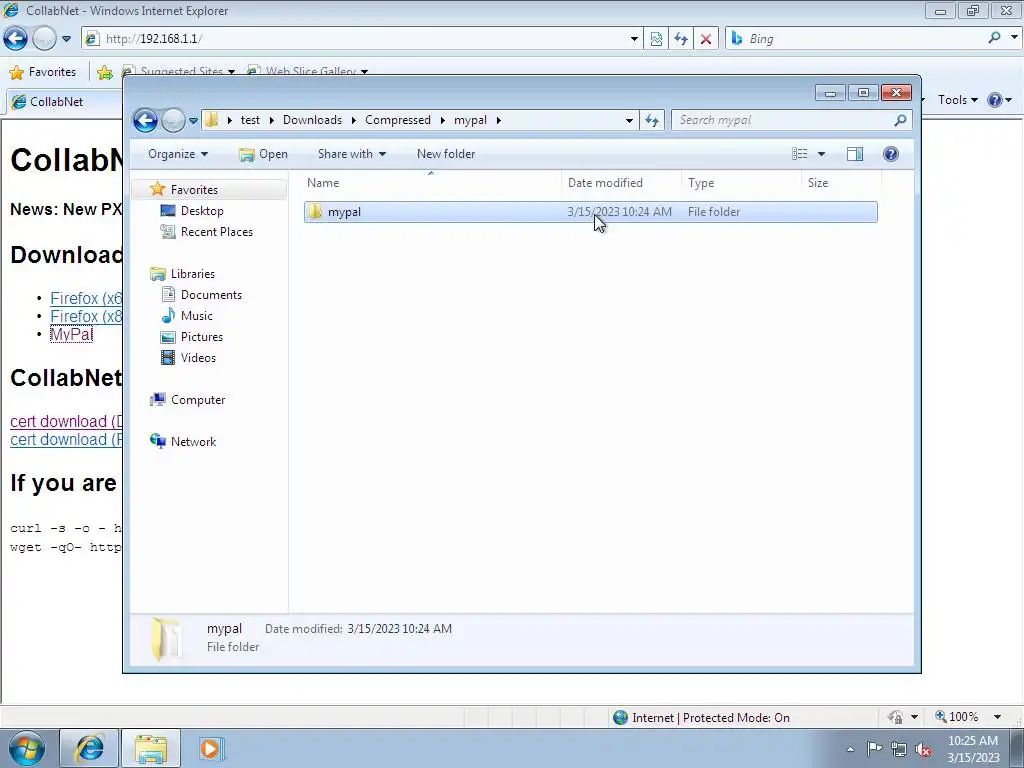Open the IE zoom level dropdown

(997, 717)
